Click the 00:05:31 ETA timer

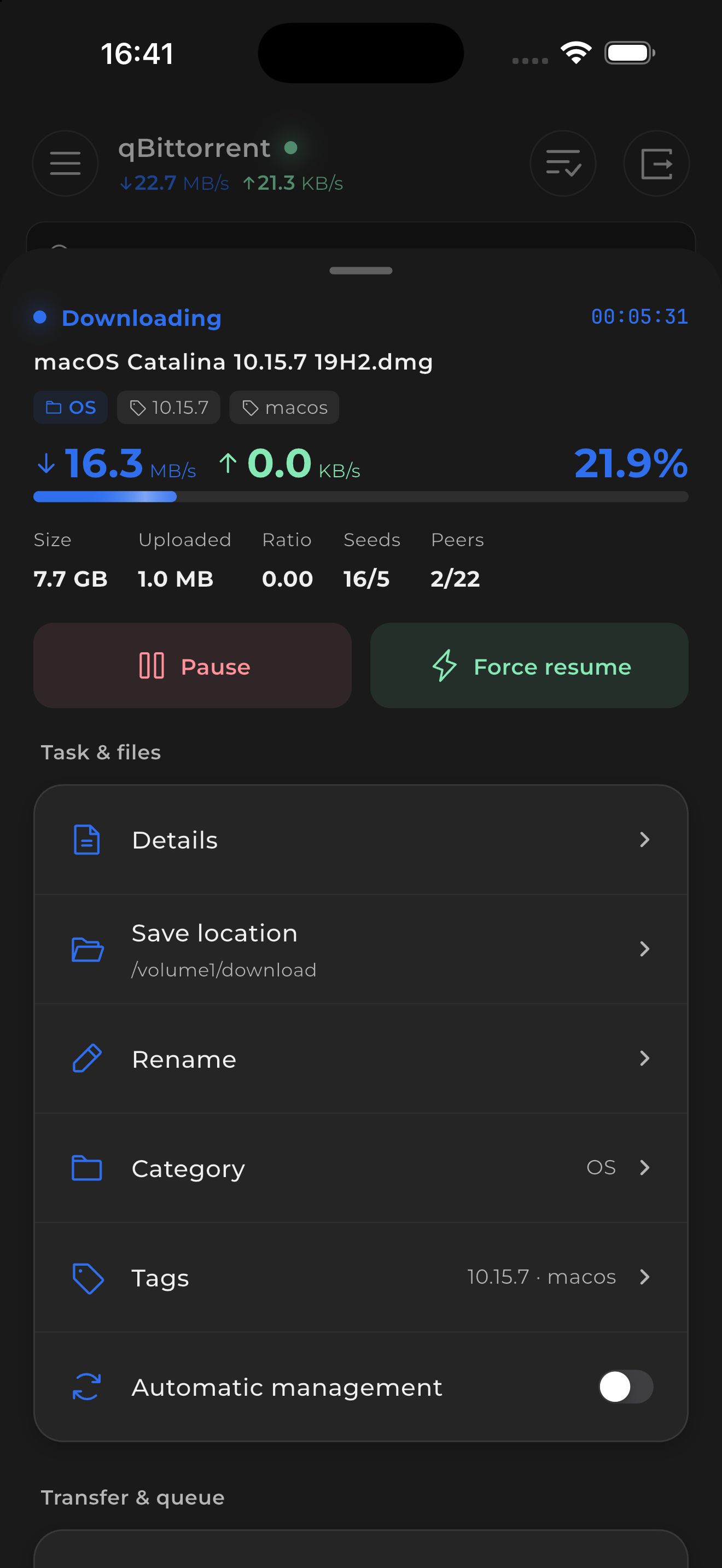pyautogui.click(x=640, y=317)
